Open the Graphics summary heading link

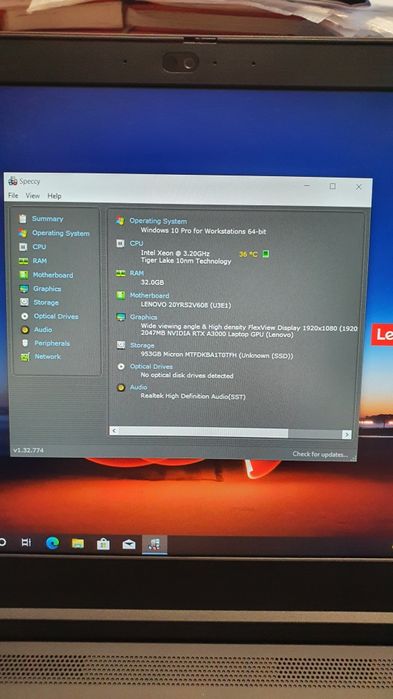[143, 317]
